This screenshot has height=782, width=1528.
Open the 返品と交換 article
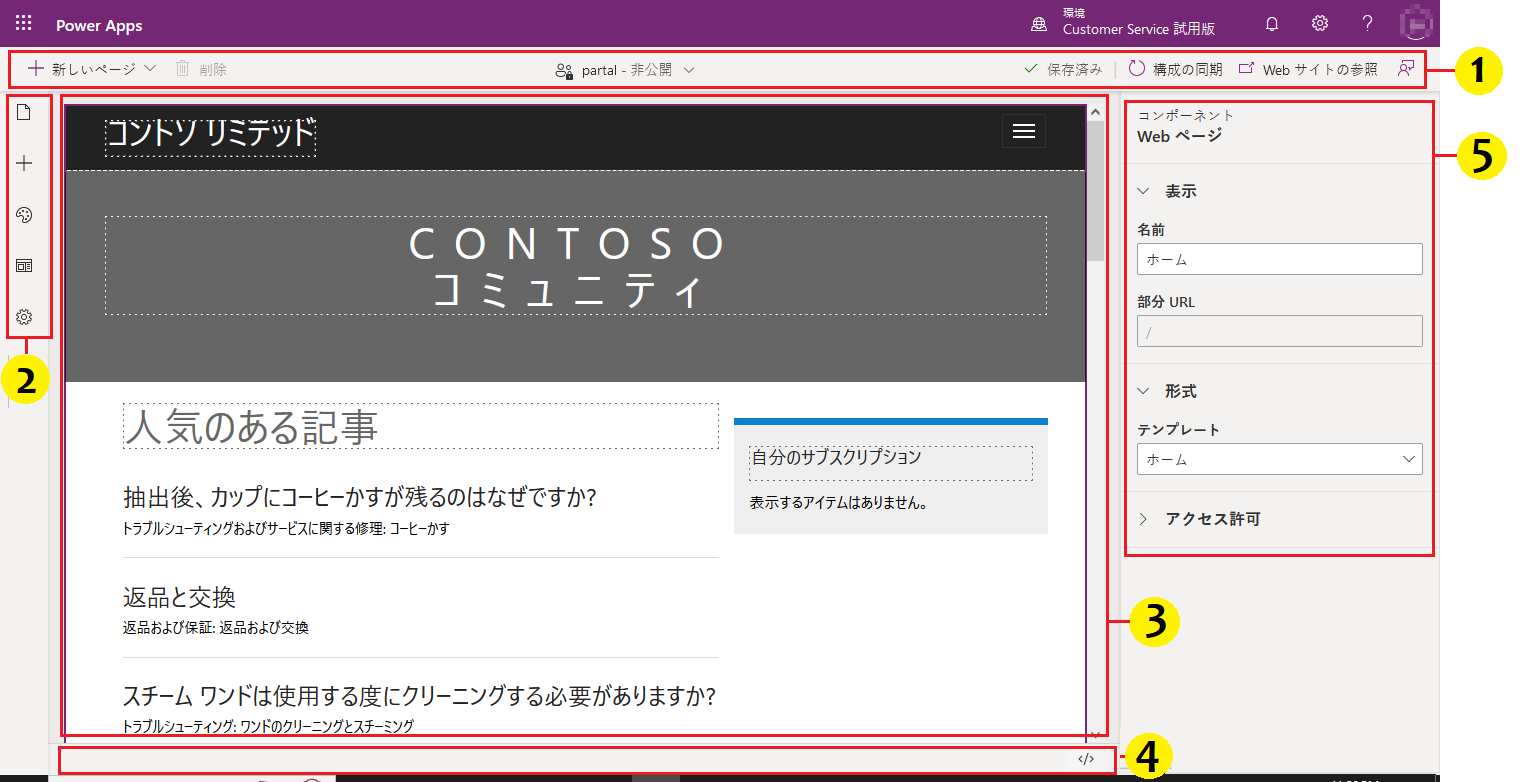click(x=179, y=597)
